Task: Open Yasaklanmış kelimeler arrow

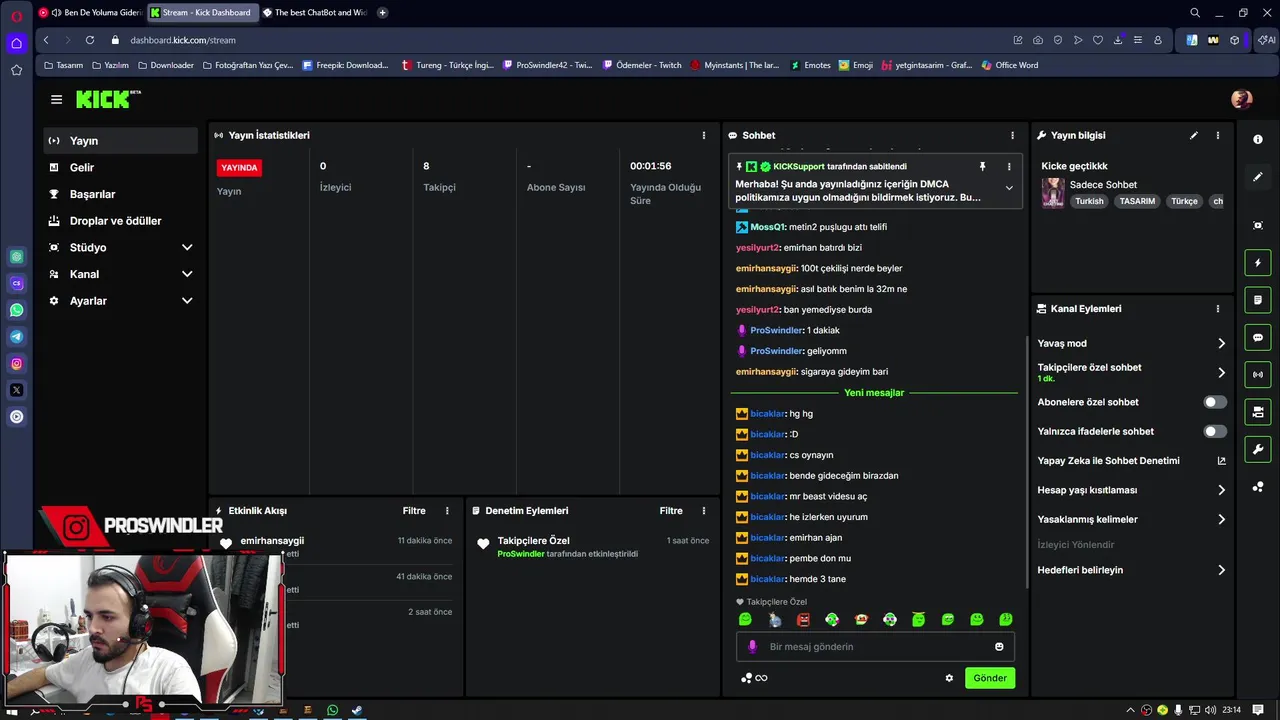Action: pyautogui.click(x=1221, y=520)
